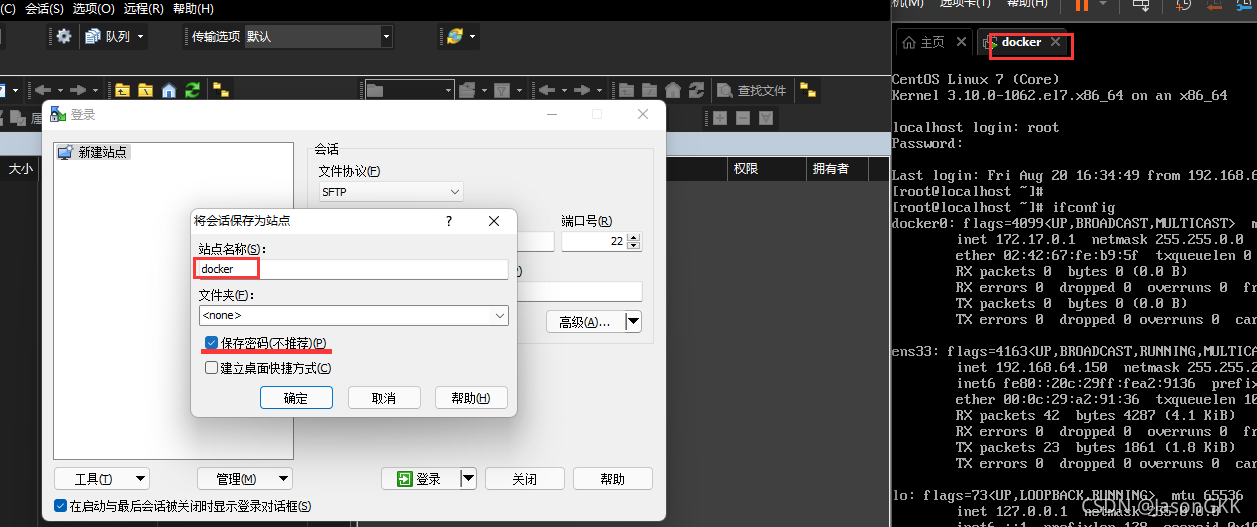1257x527 pixels.
Task: Click Help (帮助) button in login window
Action: tap(613, 479)
